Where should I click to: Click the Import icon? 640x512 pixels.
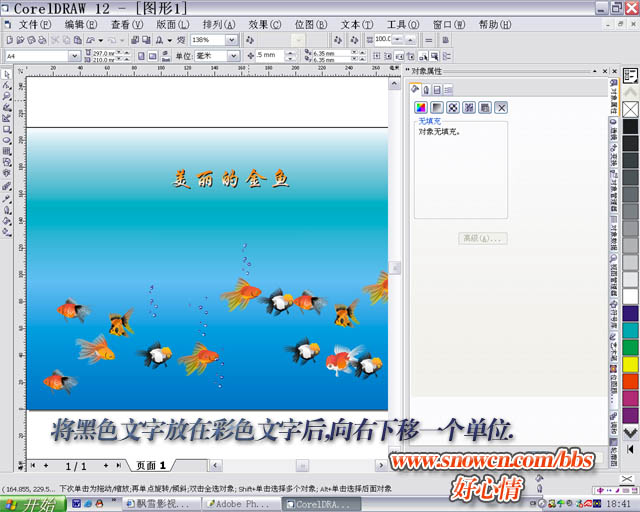135,40
